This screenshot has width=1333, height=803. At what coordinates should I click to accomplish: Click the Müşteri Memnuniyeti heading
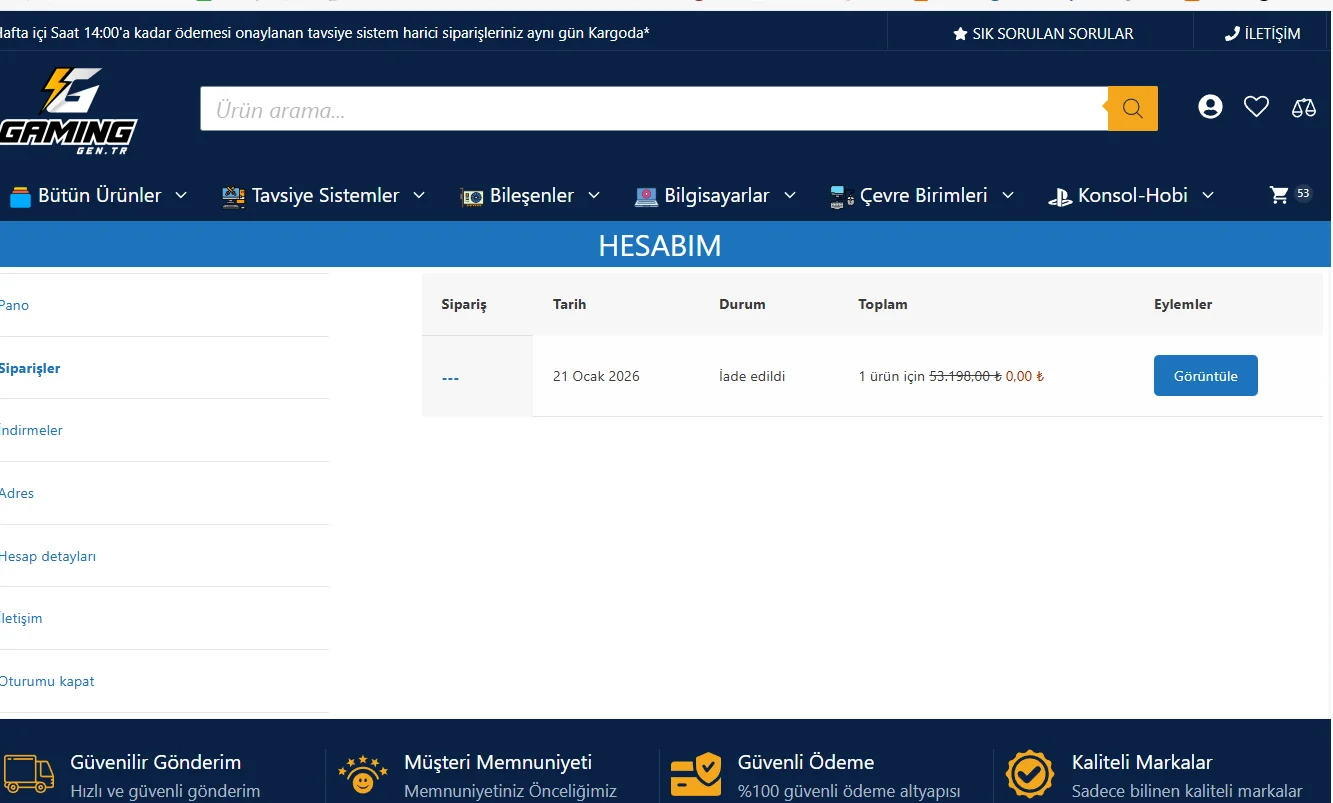tap(498, 762)
